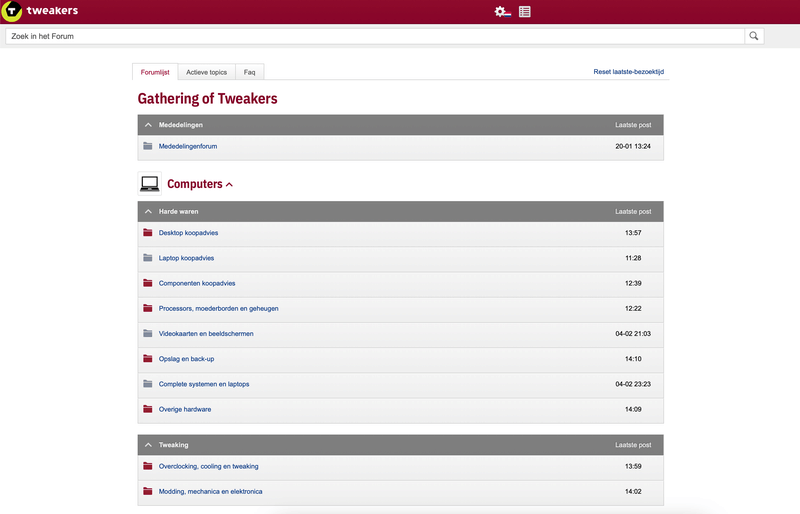Click the magnifier search button

click(754, 36)
